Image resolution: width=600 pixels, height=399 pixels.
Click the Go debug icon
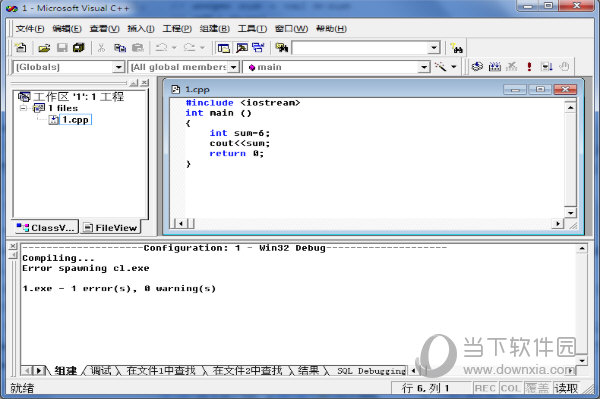point(546,67)
